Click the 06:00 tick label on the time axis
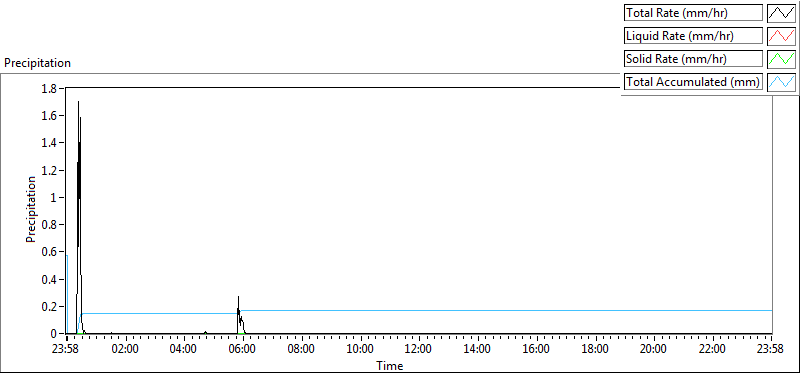 pyautogui.click(x=243, y=349)
